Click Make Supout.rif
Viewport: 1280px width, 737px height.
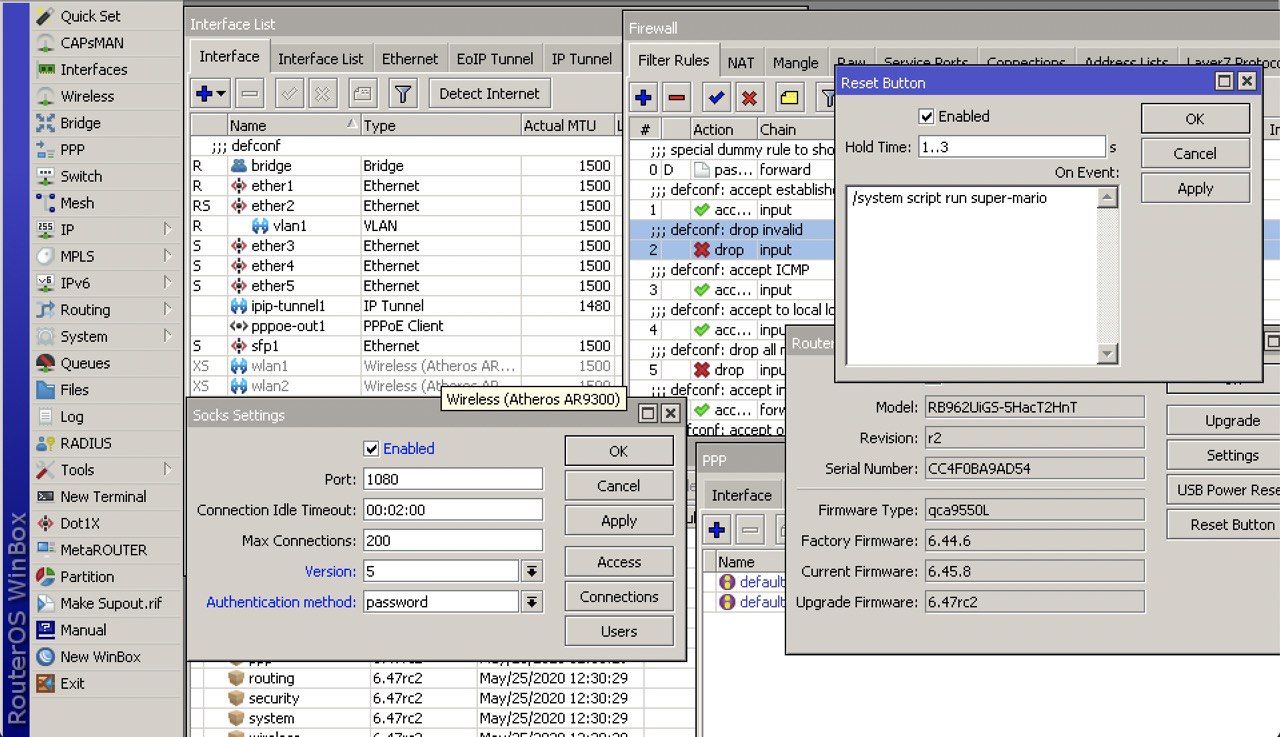(x=110, y=603)
